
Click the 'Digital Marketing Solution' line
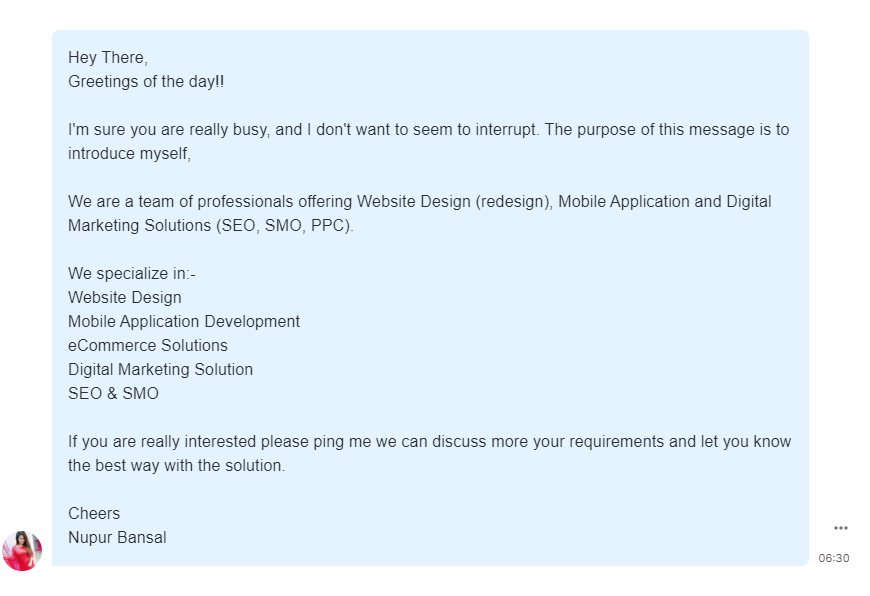(160, 370)
